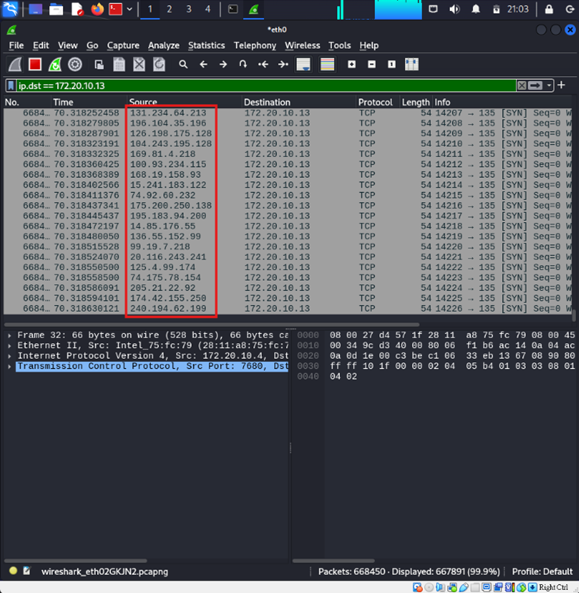Sort packets by the Protocol column header

[378, 102]
